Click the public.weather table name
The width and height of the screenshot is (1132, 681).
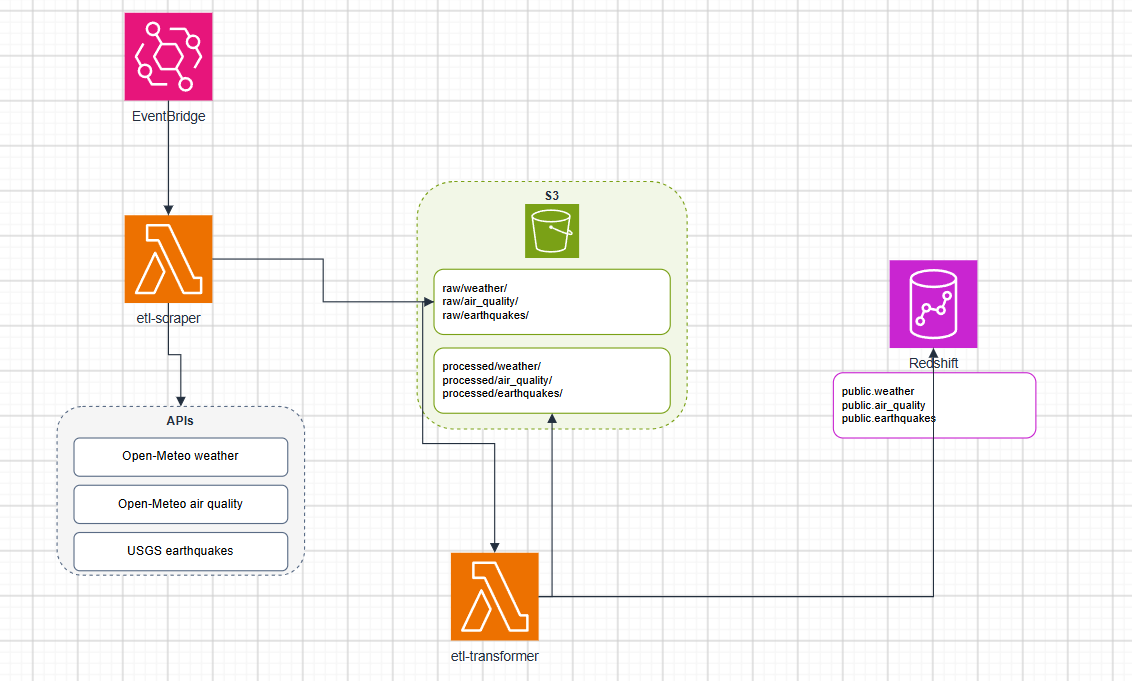[x=878, y=391]
